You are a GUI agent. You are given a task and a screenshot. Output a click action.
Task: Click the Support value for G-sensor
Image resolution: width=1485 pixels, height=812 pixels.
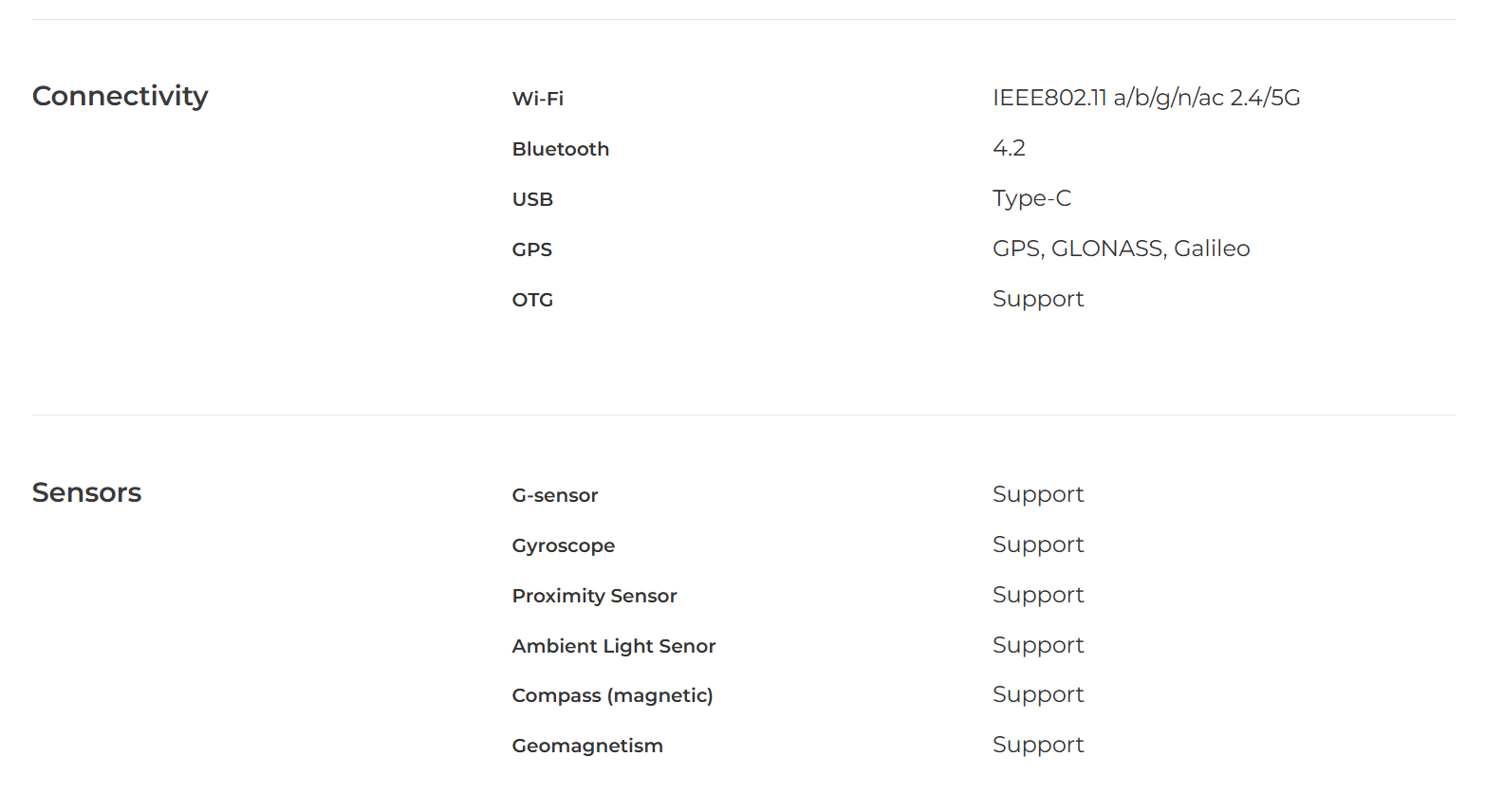(1038, 494)
